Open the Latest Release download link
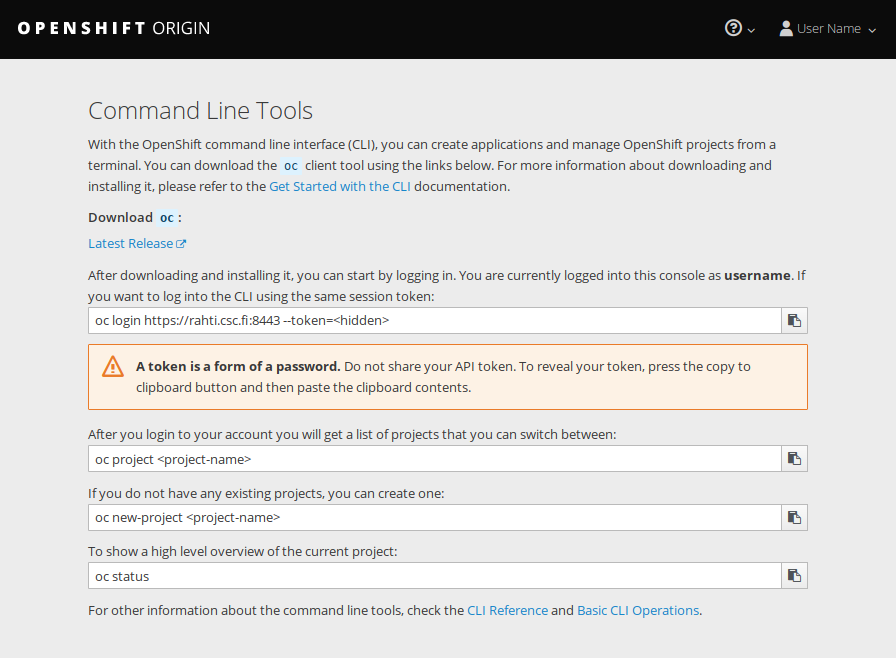 click(137, 243)
